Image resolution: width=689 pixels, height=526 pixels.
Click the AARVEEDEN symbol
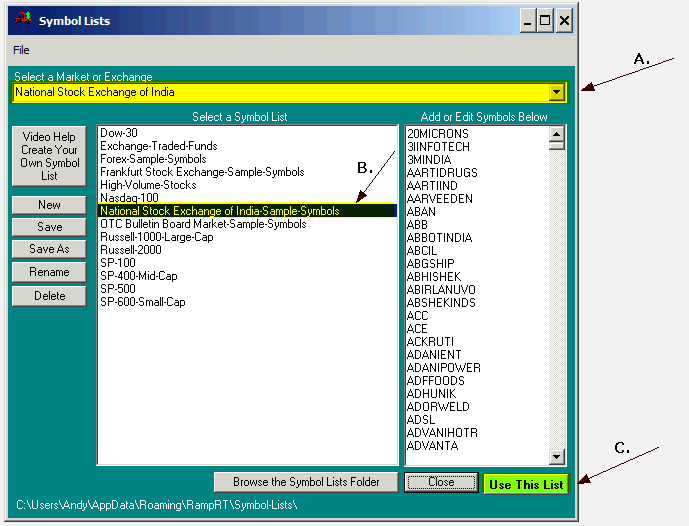pos(439,199)
